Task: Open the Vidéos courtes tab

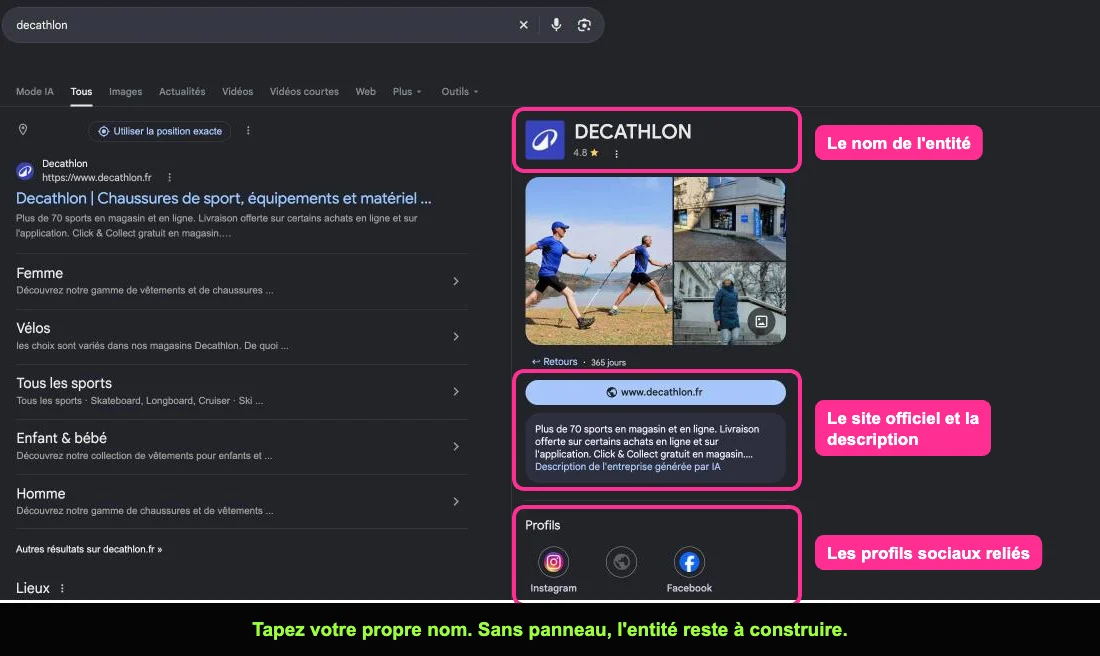Action: [304, 92]
